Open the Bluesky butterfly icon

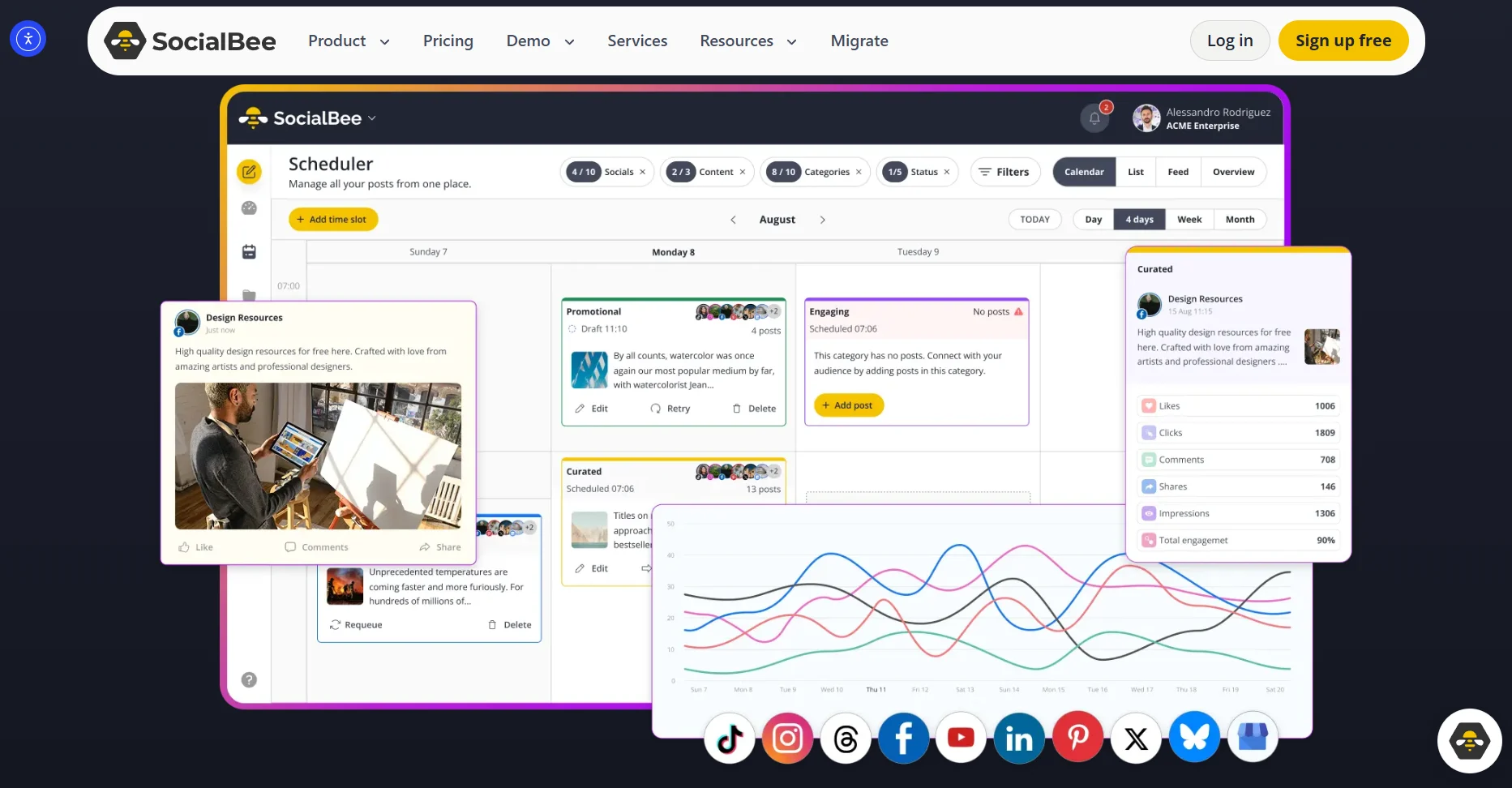[x=1194, y=739]
